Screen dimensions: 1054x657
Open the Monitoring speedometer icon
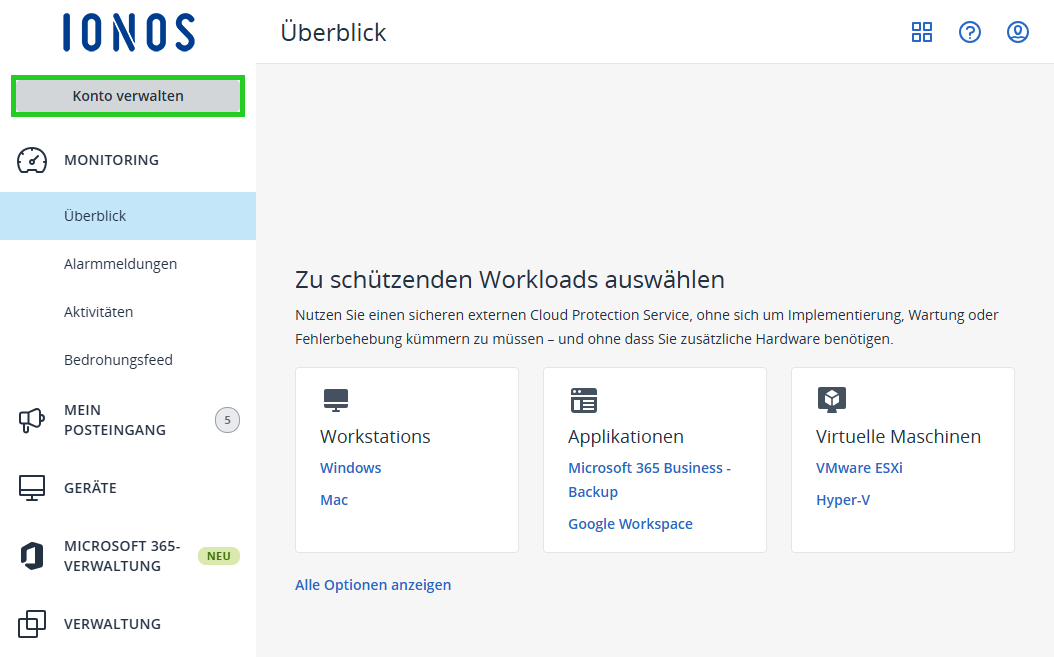click(31, 159)
